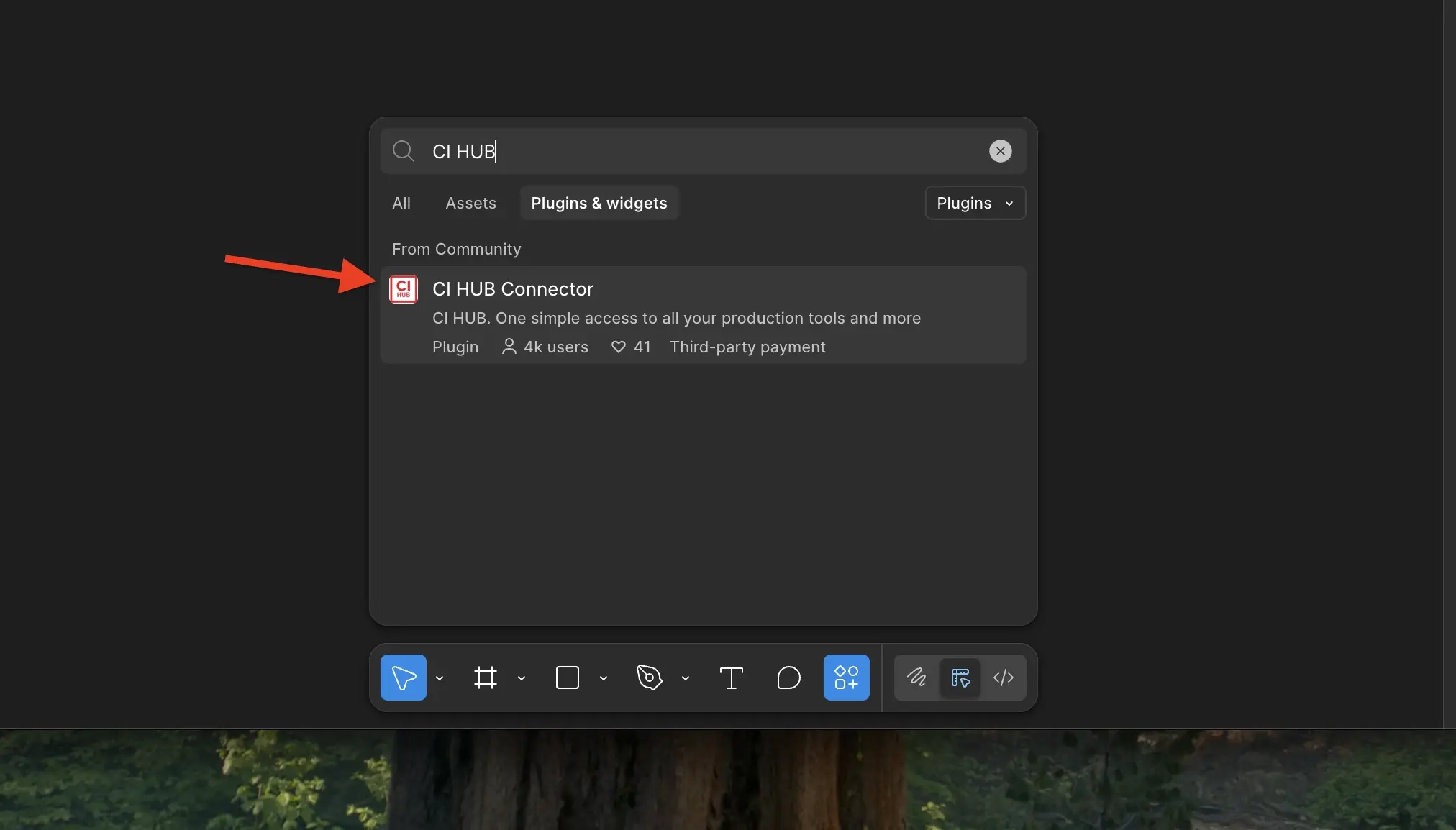Select the Move tool in toolbar
Viewport: 1456px width, 830px height.
[403, 678]
